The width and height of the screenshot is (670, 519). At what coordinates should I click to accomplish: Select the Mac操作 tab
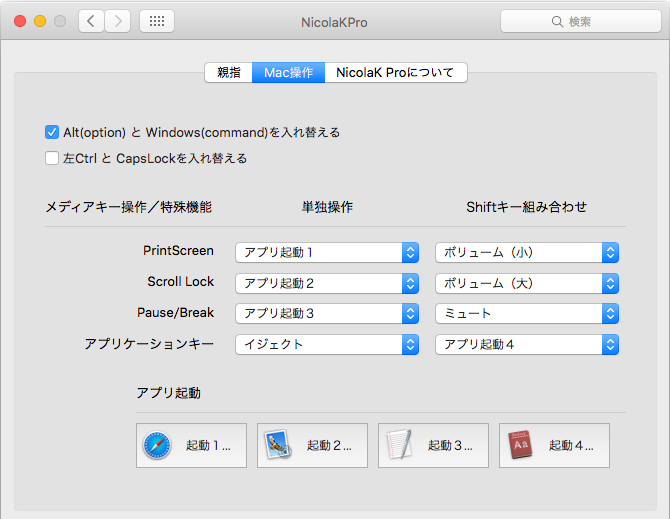(288, 72)
